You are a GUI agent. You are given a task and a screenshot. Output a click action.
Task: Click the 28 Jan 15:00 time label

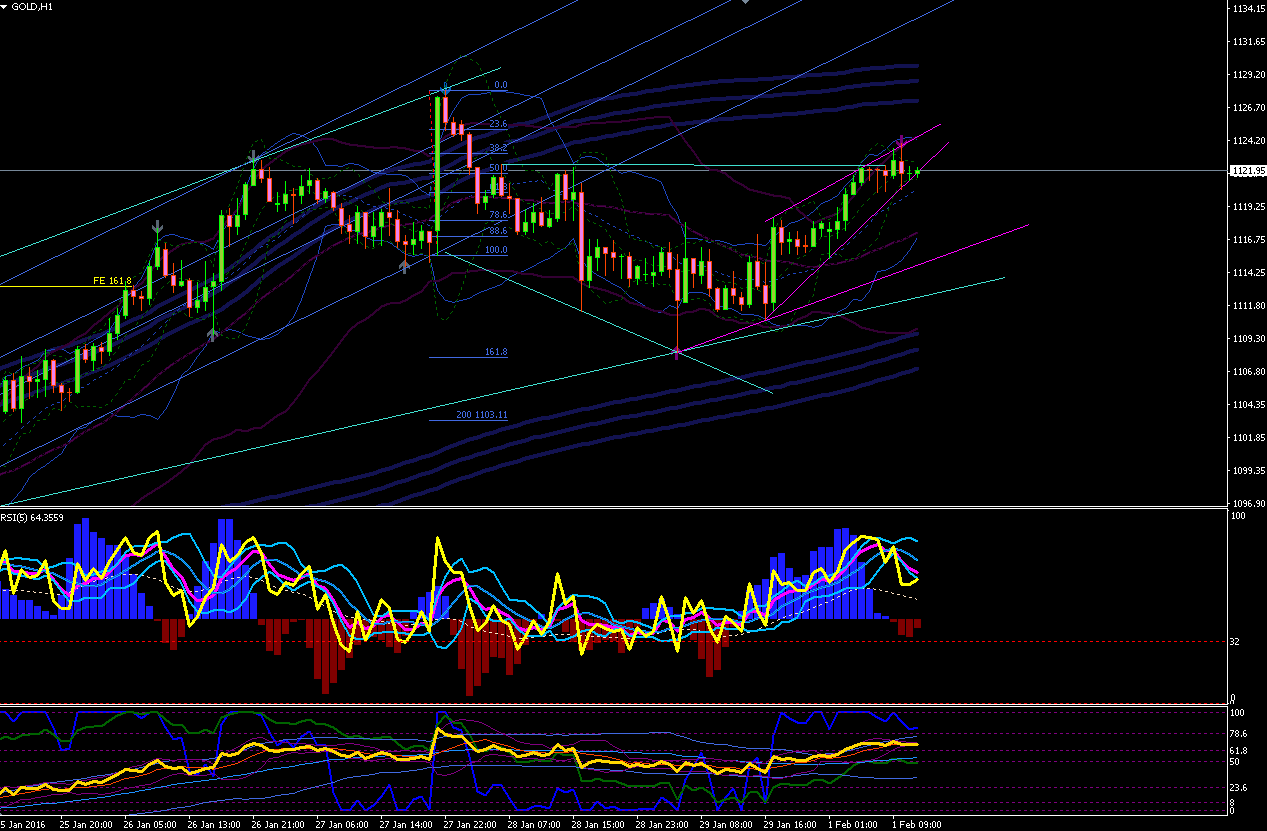coord(598,825)
